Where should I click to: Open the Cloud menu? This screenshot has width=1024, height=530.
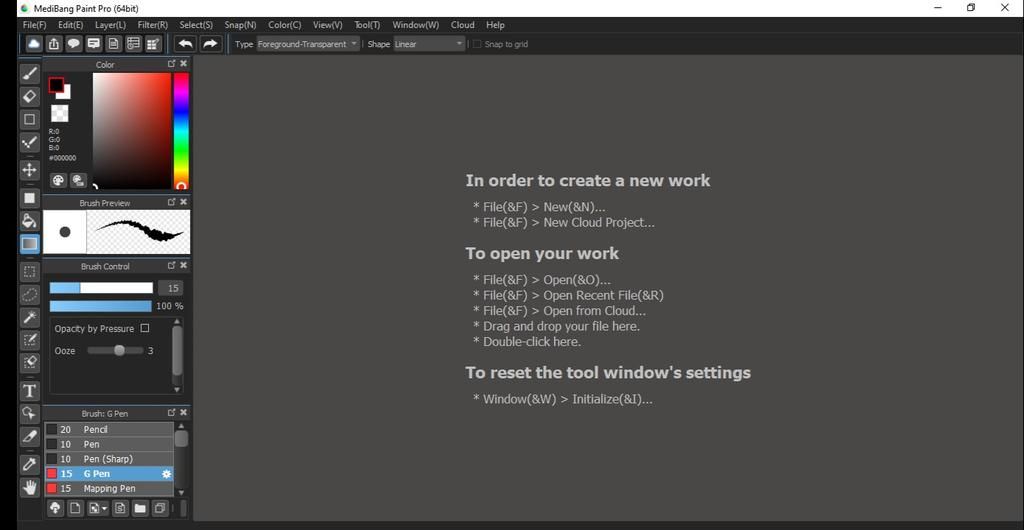coord(462,25)
